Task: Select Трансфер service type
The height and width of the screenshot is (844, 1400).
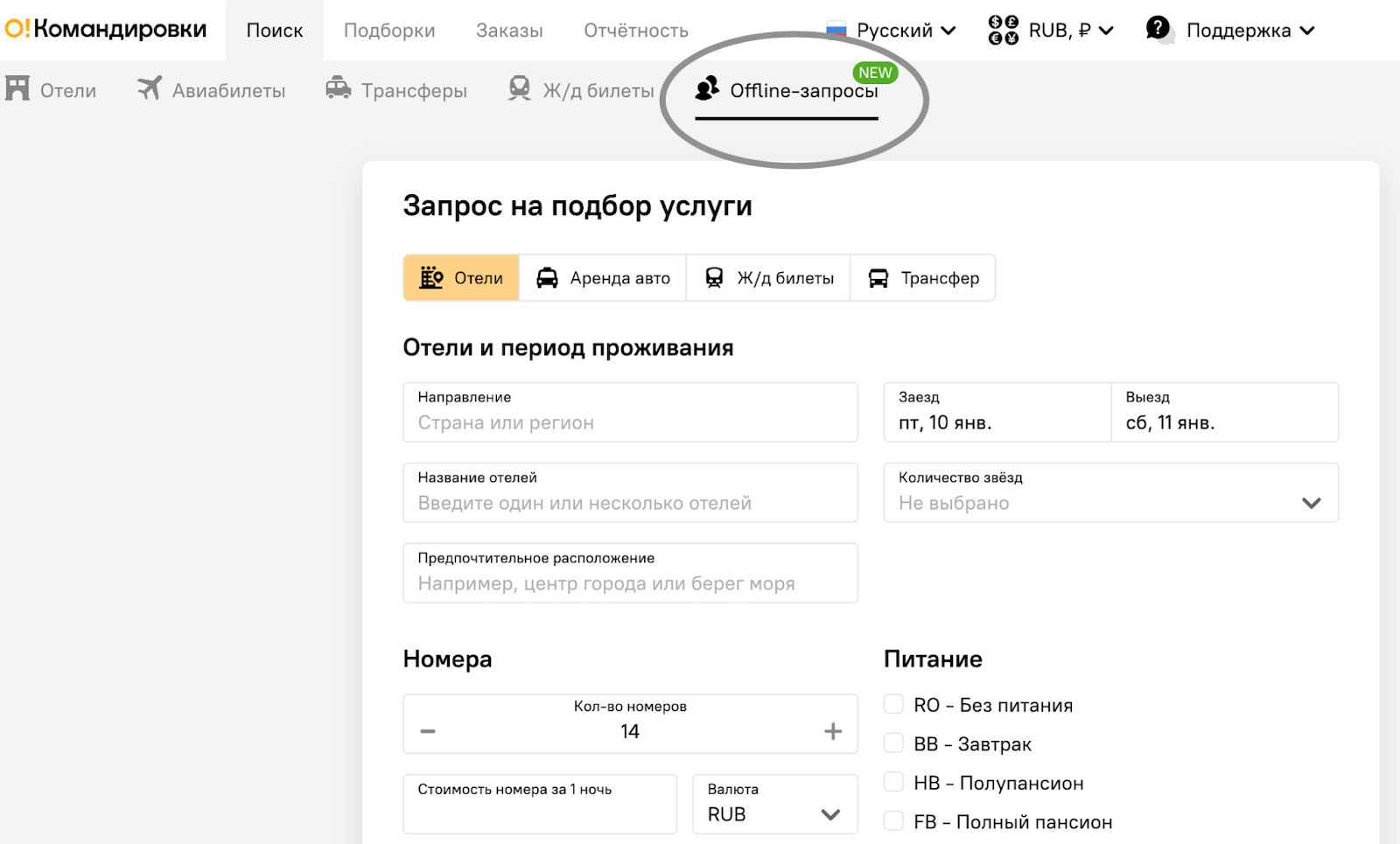Action: [923, 278]
